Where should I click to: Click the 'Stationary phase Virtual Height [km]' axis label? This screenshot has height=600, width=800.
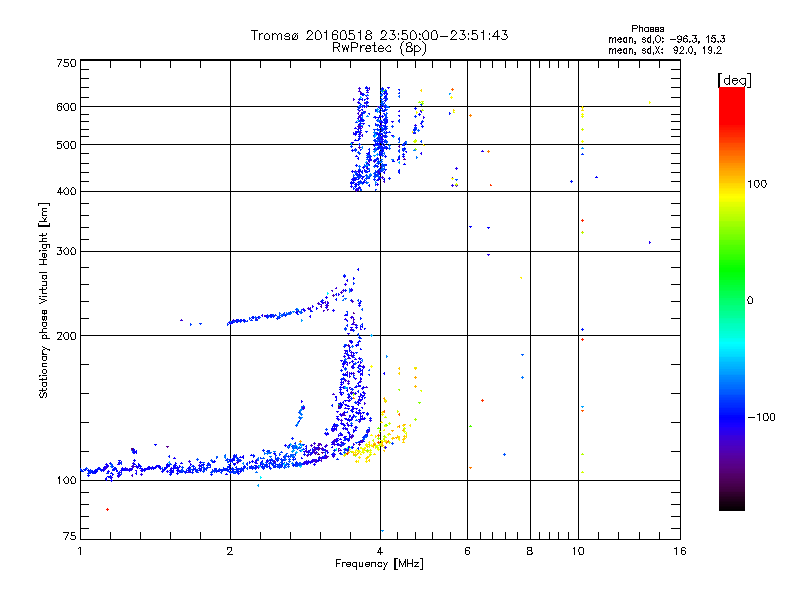pyautogui.click(x=44, y=301)
